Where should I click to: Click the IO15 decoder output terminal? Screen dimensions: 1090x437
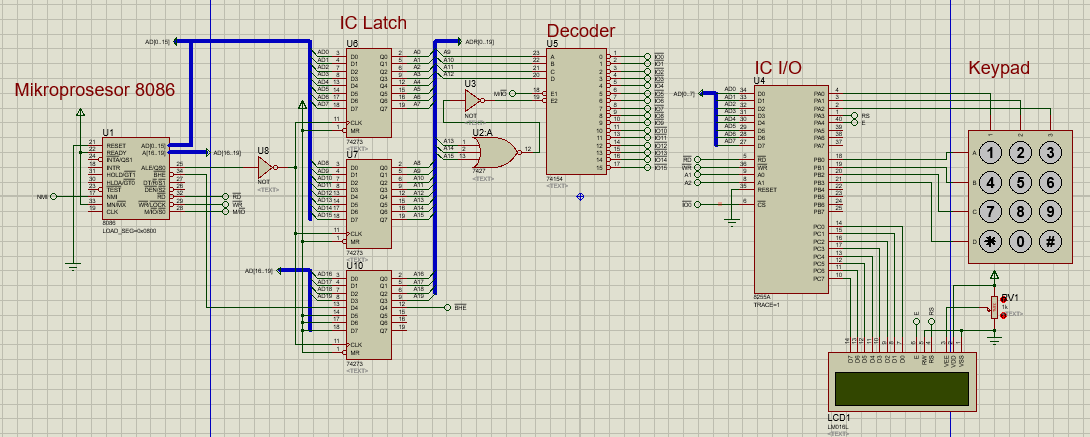click(x=647, y=167)
